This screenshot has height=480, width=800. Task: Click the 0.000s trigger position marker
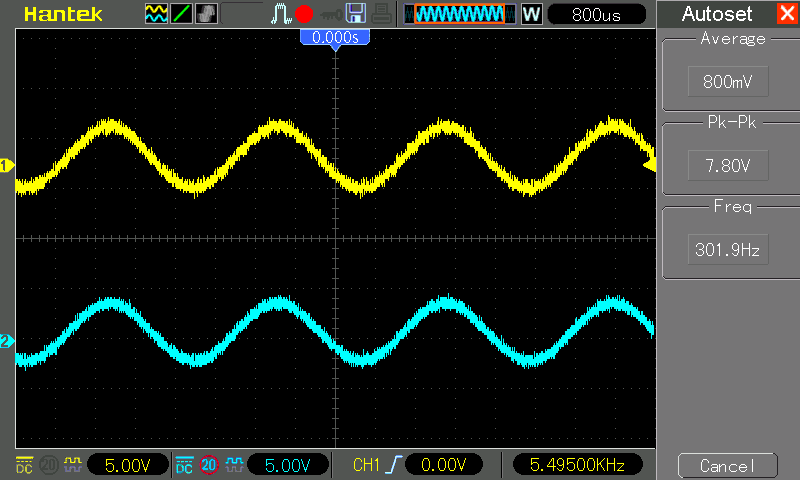pyautogui.click(x=335, y=38)
